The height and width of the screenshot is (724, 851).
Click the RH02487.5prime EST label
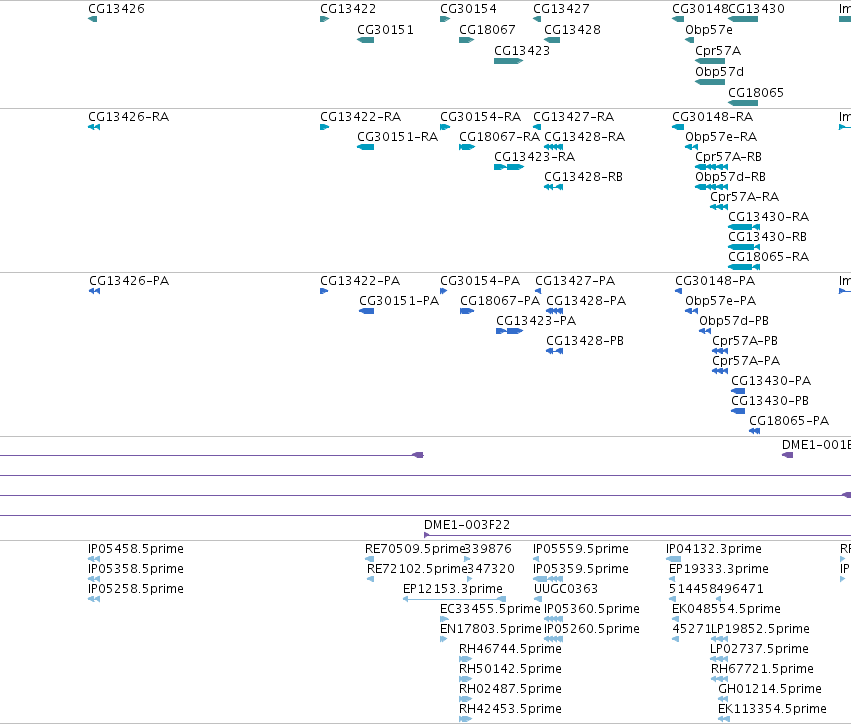[x=510, y=689]
